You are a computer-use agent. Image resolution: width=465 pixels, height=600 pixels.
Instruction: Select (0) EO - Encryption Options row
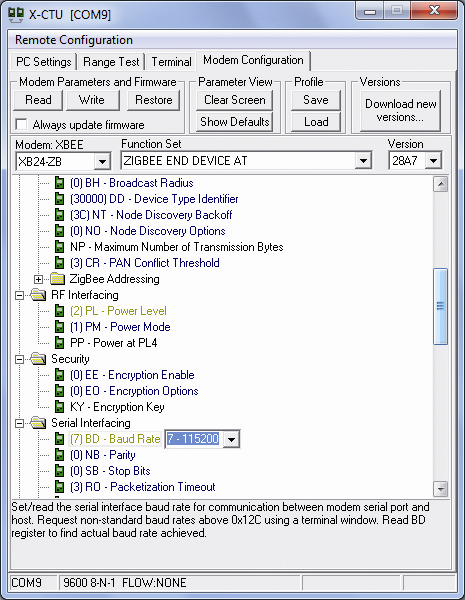coord(134,391)
